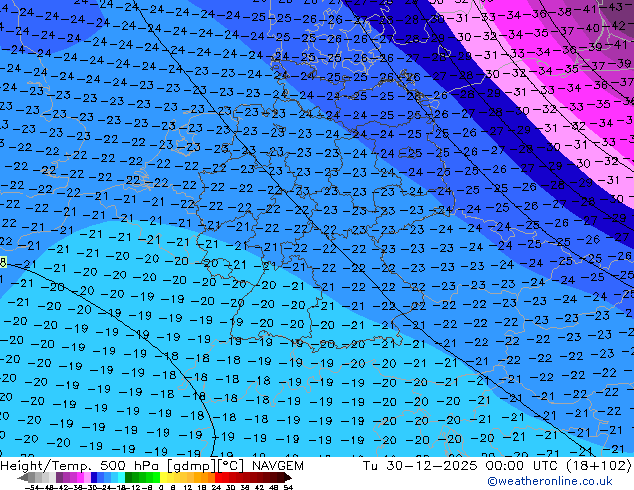The image size is (634, 490).
Task: Select the Height/Temp. title text
Action: pyautogui.click(x=46, y=466)
